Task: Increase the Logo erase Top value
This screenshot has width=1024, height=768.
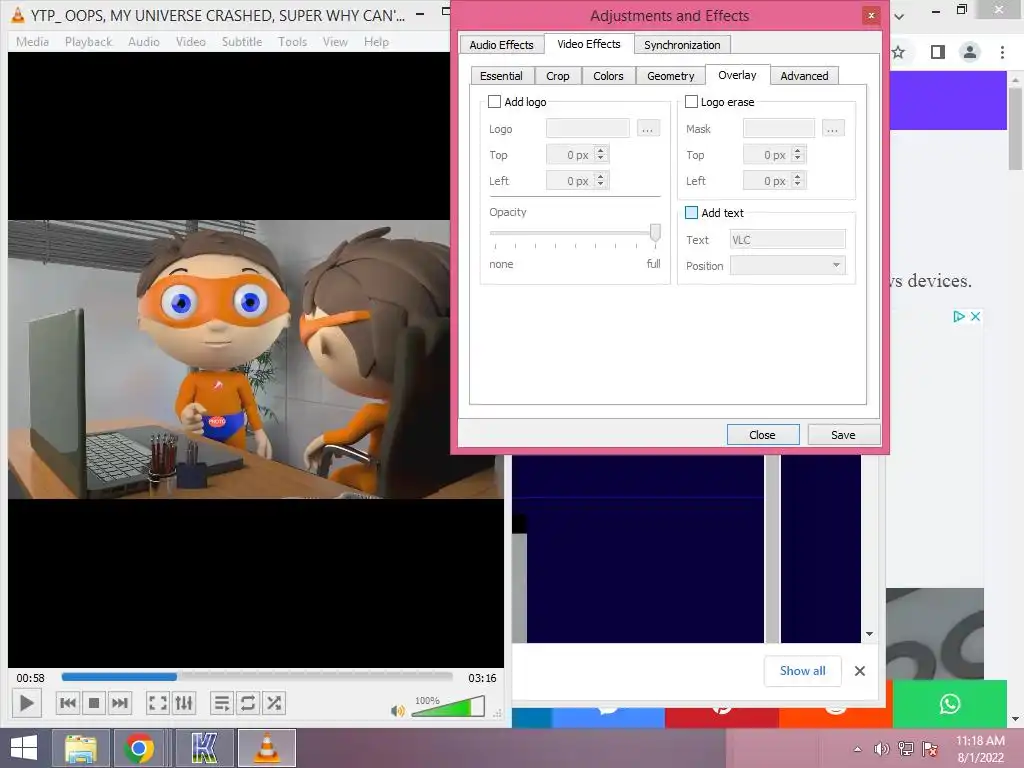Action: [797, 150]
